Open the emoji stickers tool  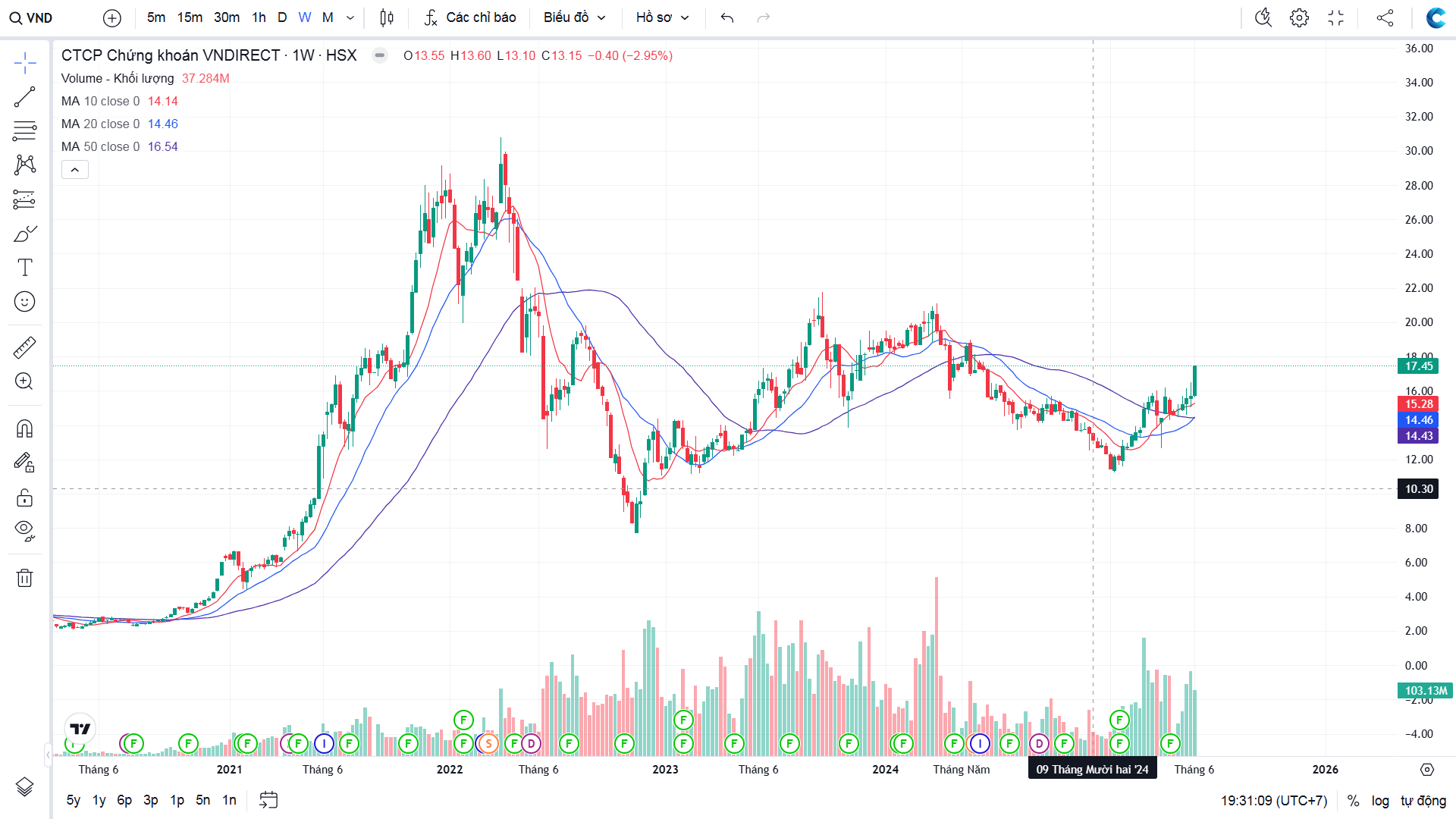(24, 302)
